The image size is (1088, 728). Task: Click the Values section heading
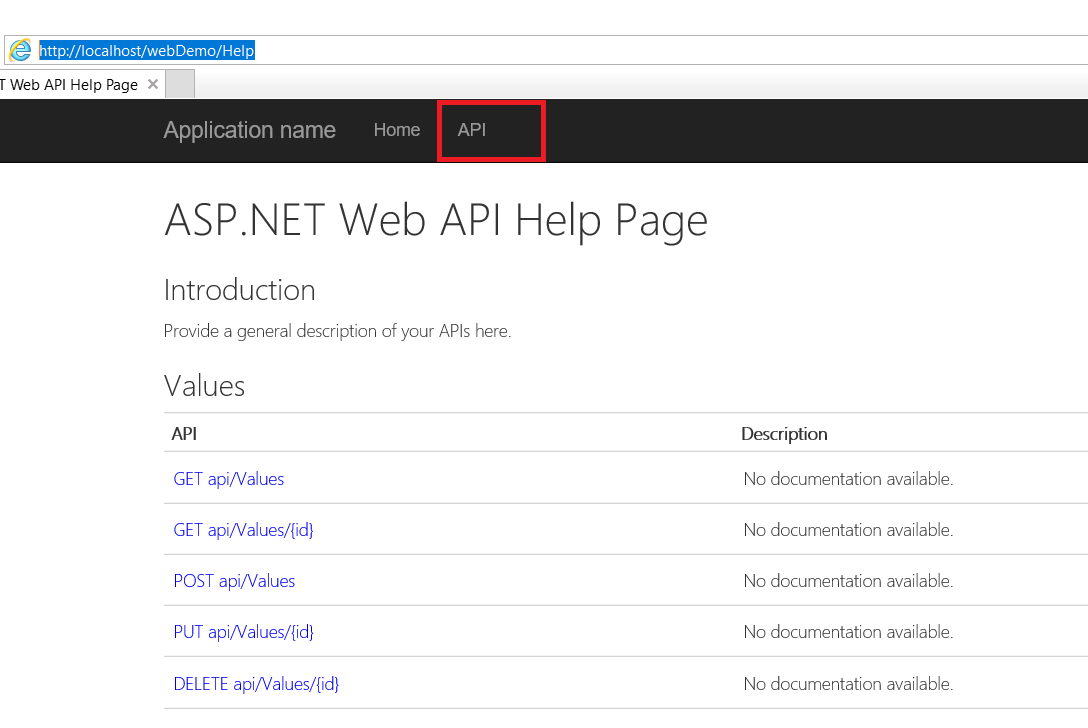point(204,386)
